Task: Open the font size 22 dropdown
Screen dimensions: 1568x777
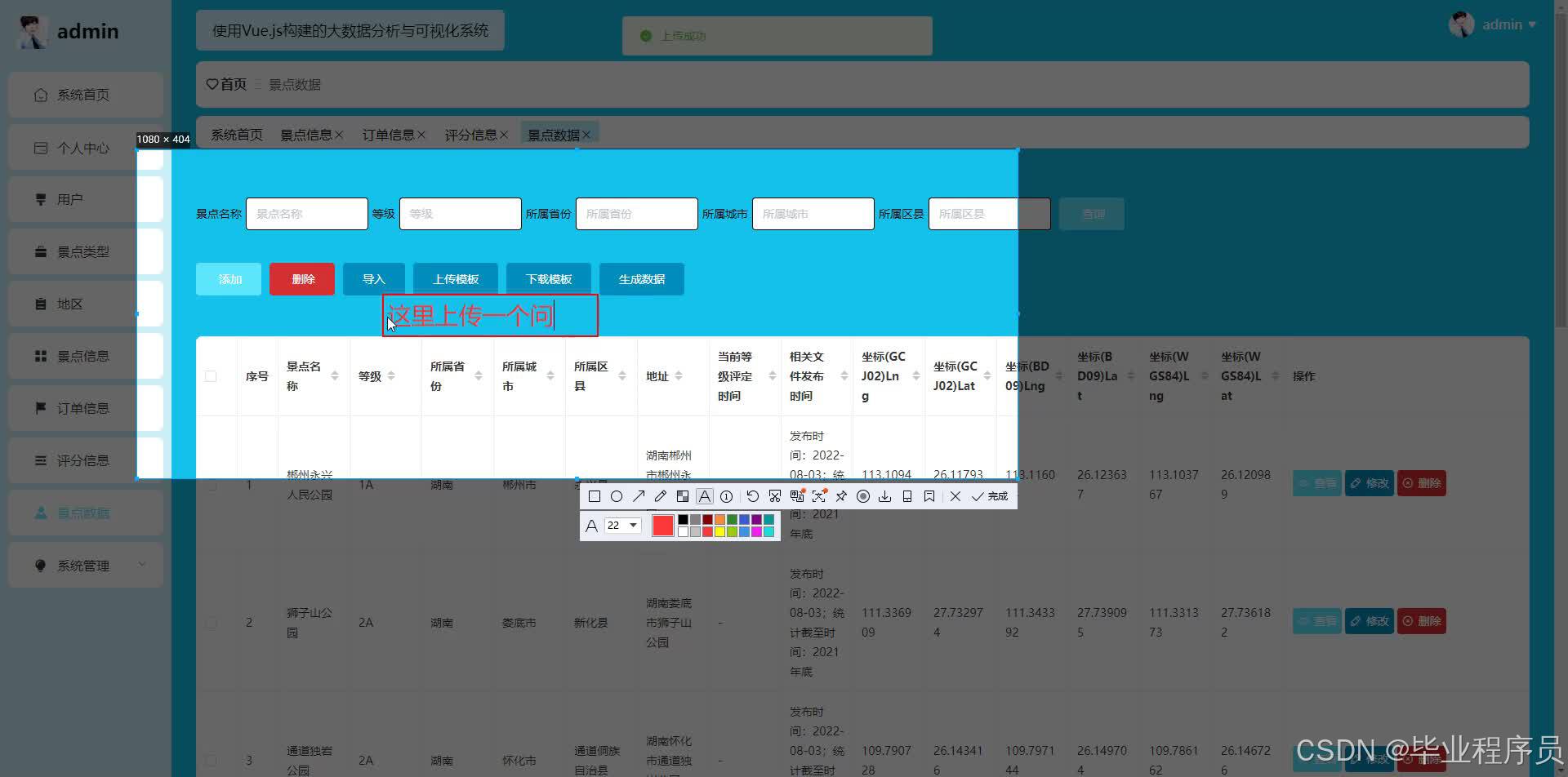Action: pos(623,526)
